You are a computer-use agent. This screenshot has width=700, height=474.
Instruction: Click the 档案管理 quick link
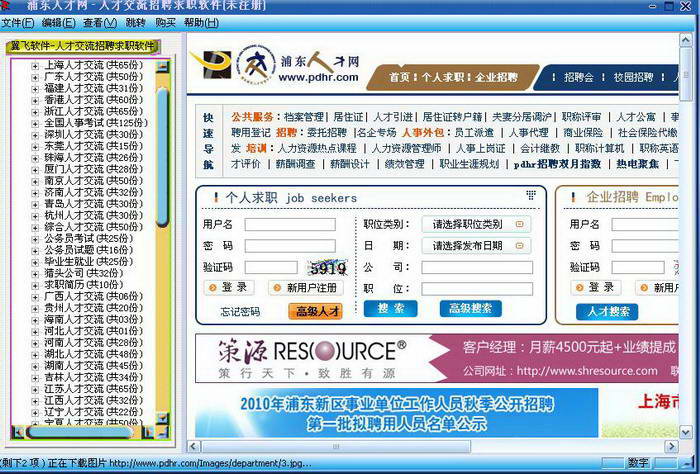tap(304, 117)
